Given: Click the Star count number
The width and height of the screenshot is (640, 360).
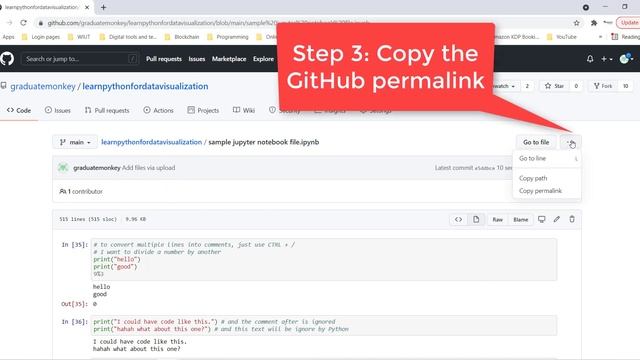Looking at the screenshot, I should (x=576, y=86).
